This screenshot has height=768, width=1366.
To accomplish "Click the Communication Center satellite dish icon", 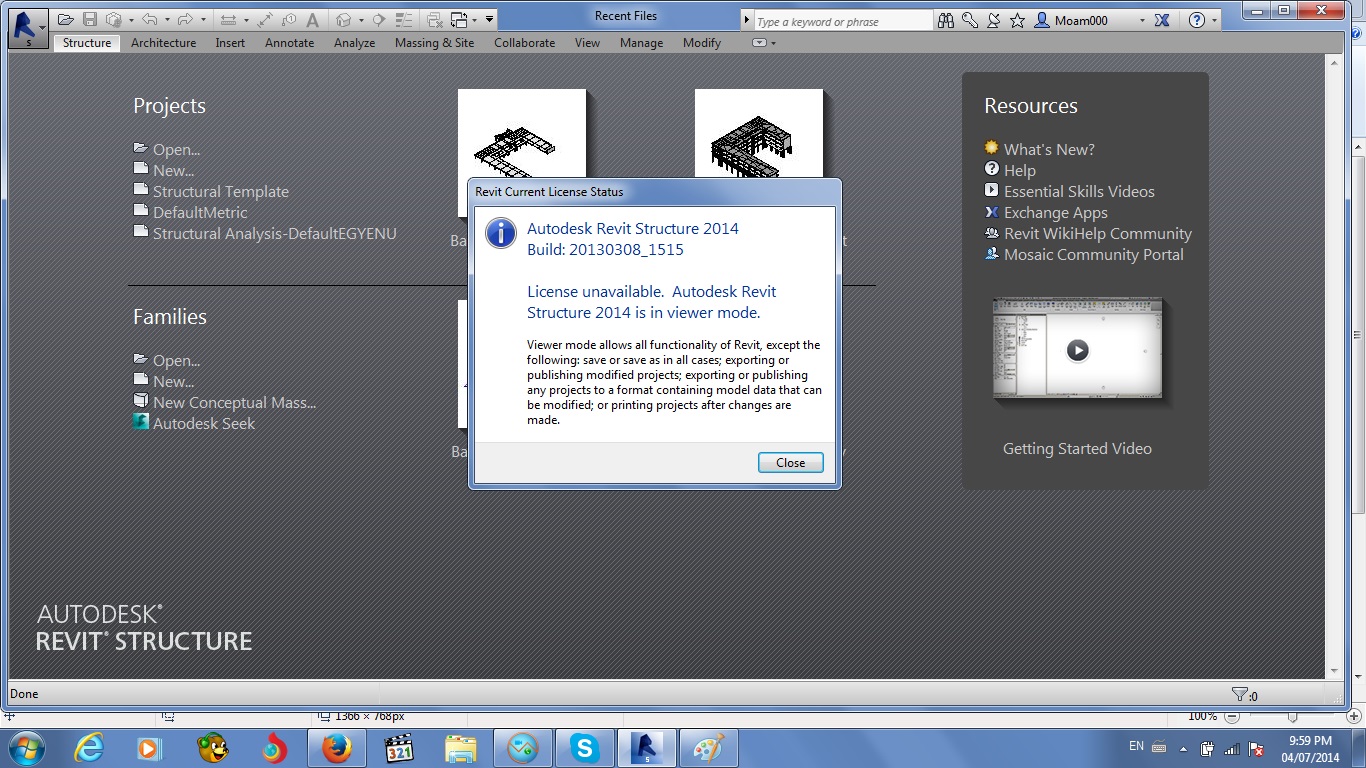I will [994, 20].
